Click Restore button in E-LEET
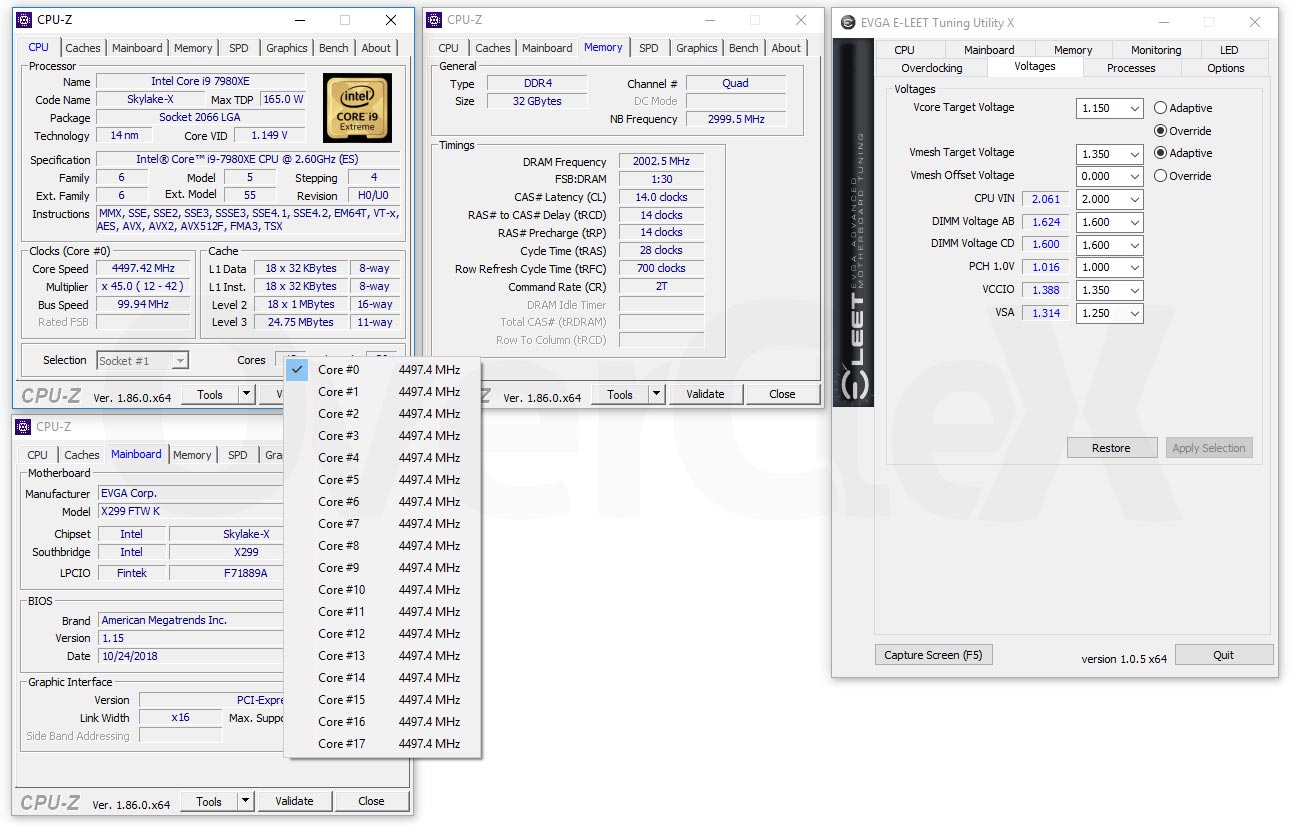 pos(1111,448)
